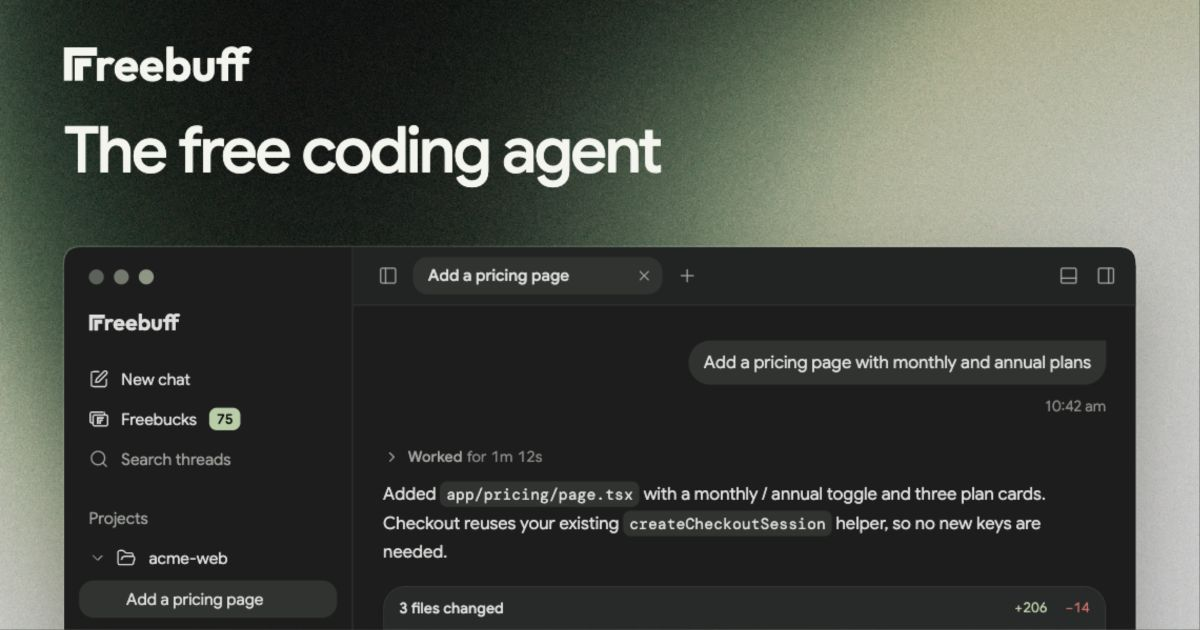This screenshot has height=630, width=1200.
Task: Click the app/pricing/page.tsx code reference
Action: coord(539,494)
